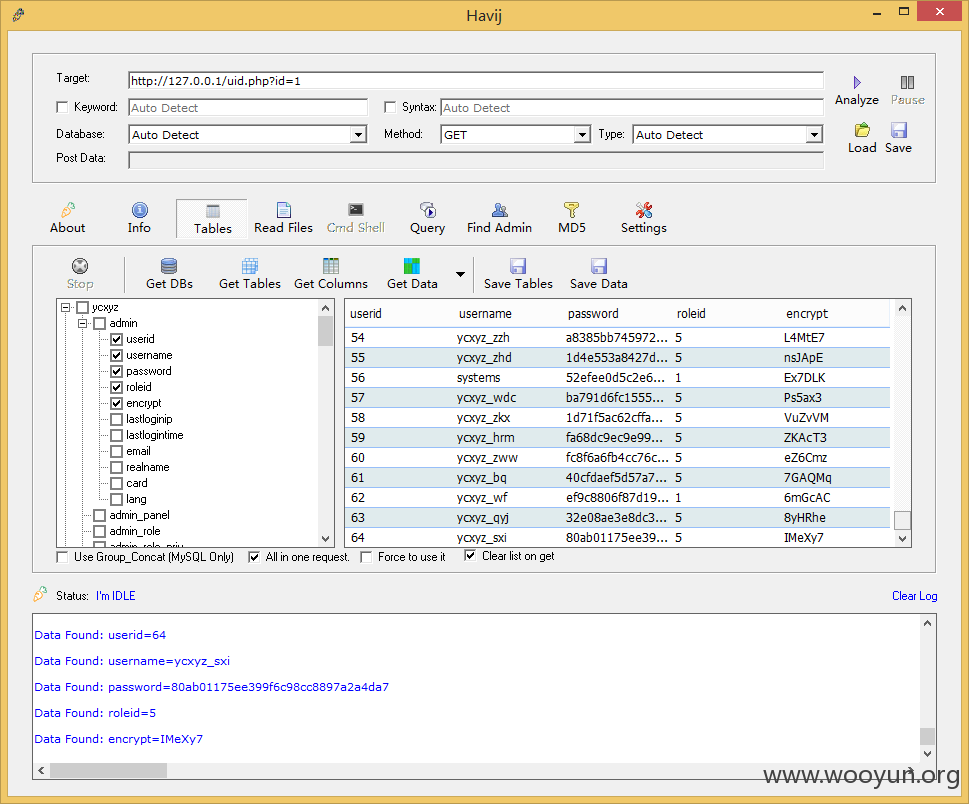Click the Save Tables icon

click(518, 266)
